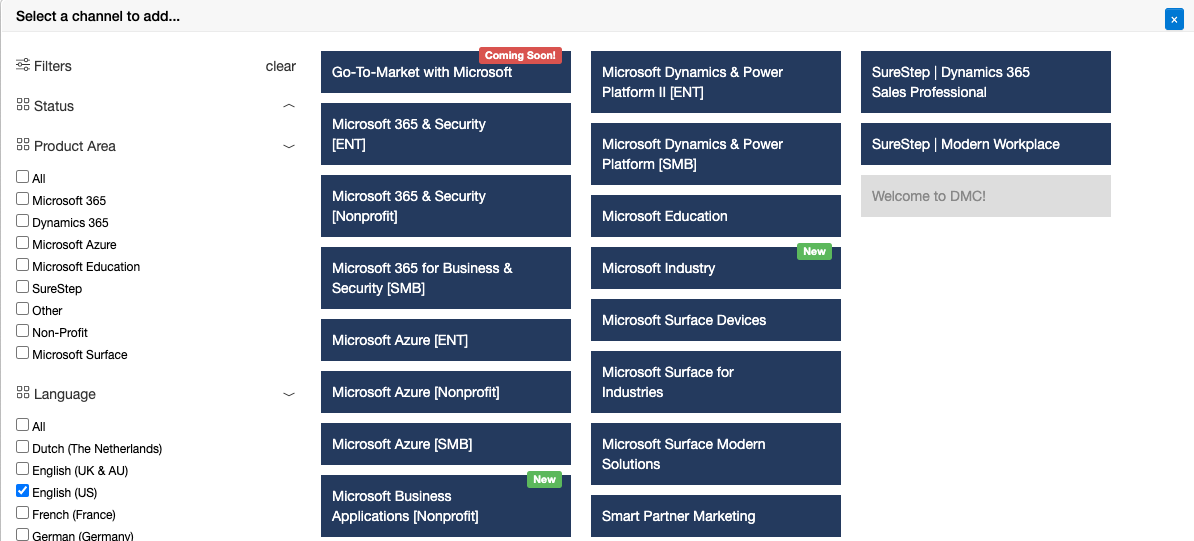This screenshot has width=1194, height=541.
Task: Click the Language section grid icon
Action: point(23,393)
